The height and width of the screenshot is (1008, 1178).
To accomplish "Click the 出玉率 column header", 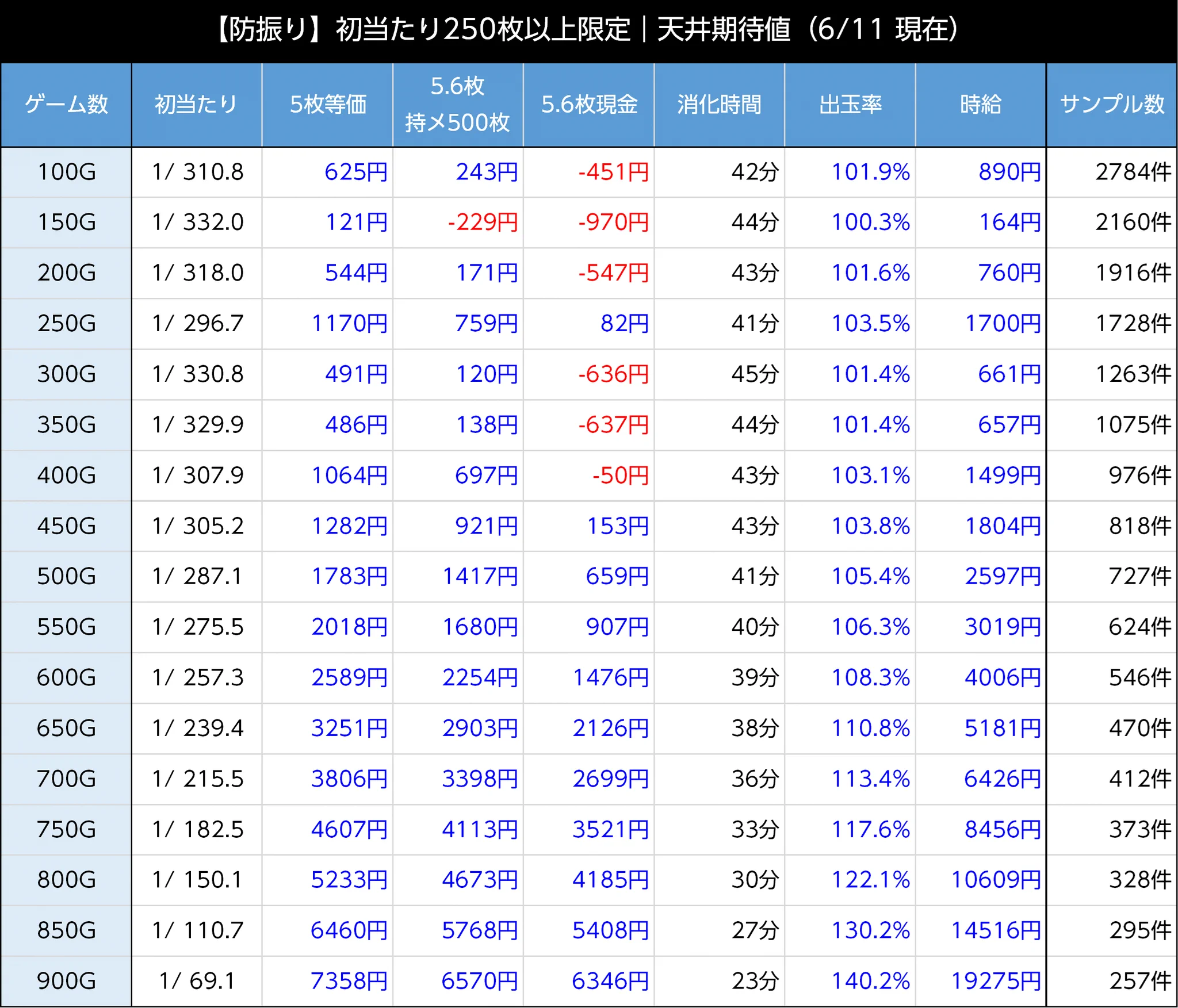I will pyautogui.click(x=850, y=105).
